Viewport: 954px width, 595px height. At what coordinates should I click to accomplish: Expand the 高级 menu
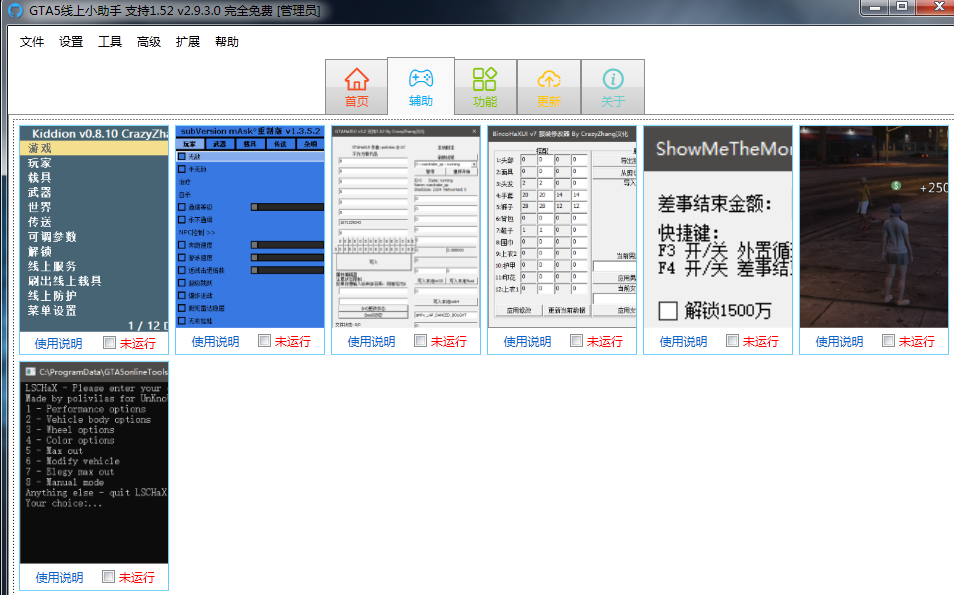(149, 42)
